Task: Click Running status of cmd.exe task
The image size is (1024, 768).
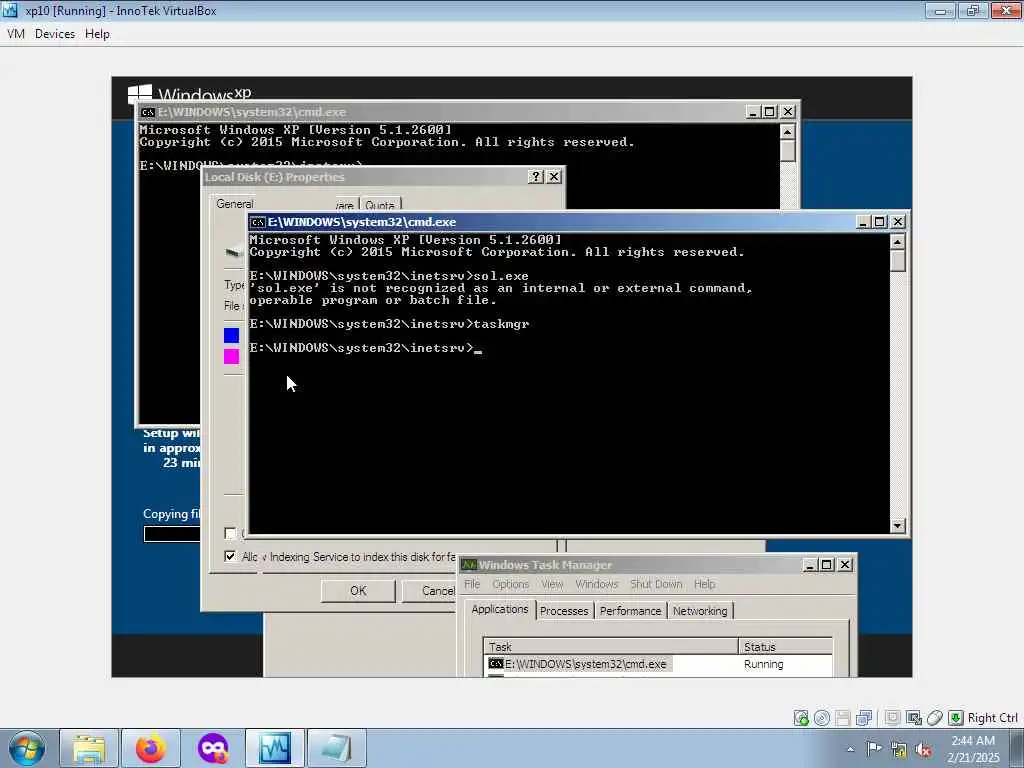Action: (x=763, y=664)
